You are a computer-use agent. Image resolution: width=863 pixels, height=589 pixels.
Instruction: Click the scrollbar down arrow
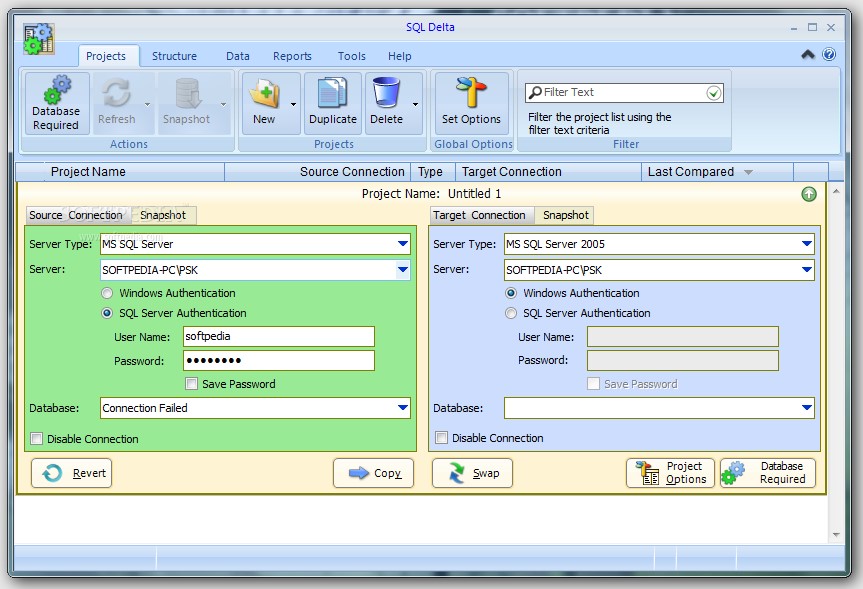(x=836, y=534)
